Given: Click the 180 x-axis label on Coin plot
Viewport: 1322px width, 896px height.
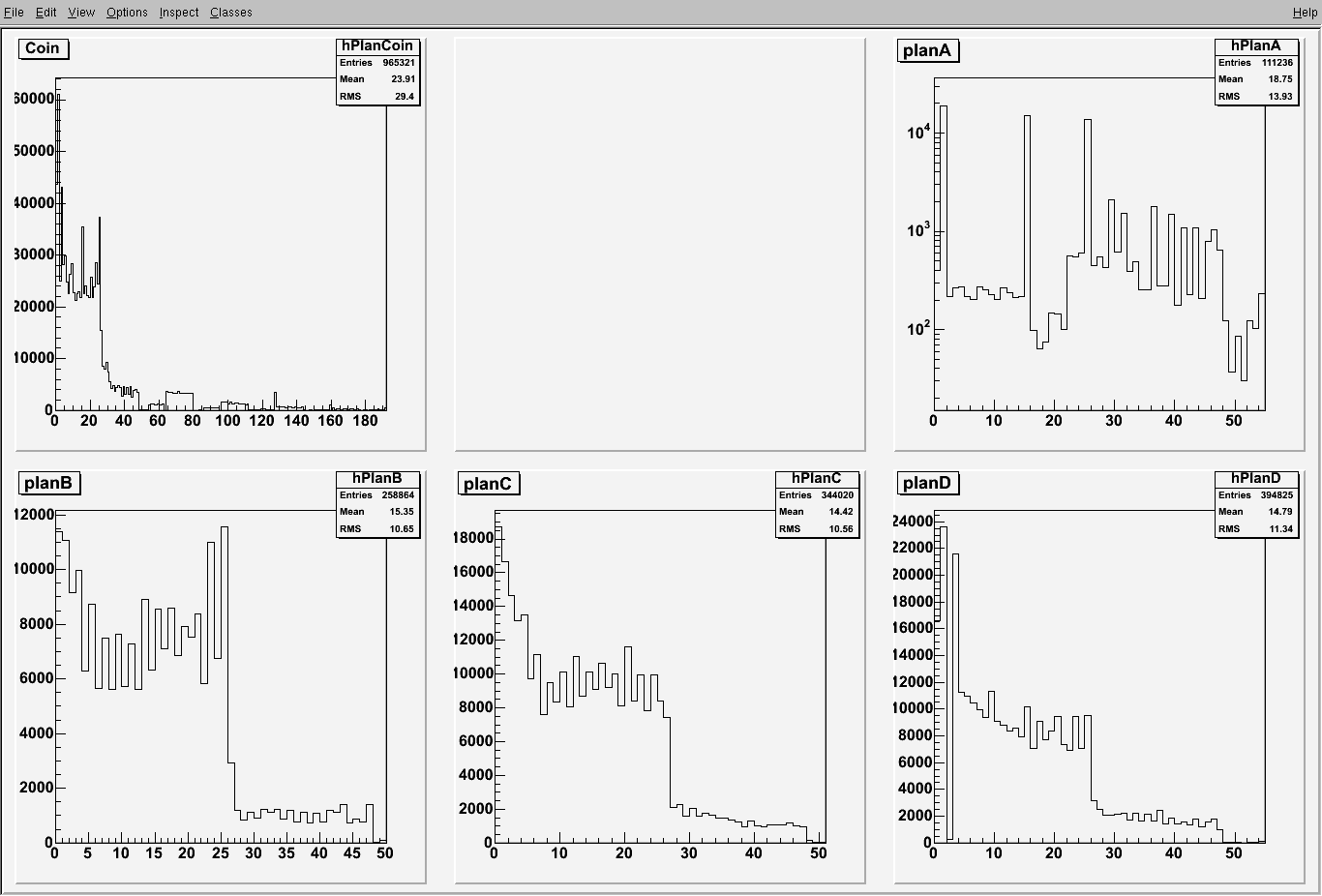Looking at the screenshot, I should [365, 420].
